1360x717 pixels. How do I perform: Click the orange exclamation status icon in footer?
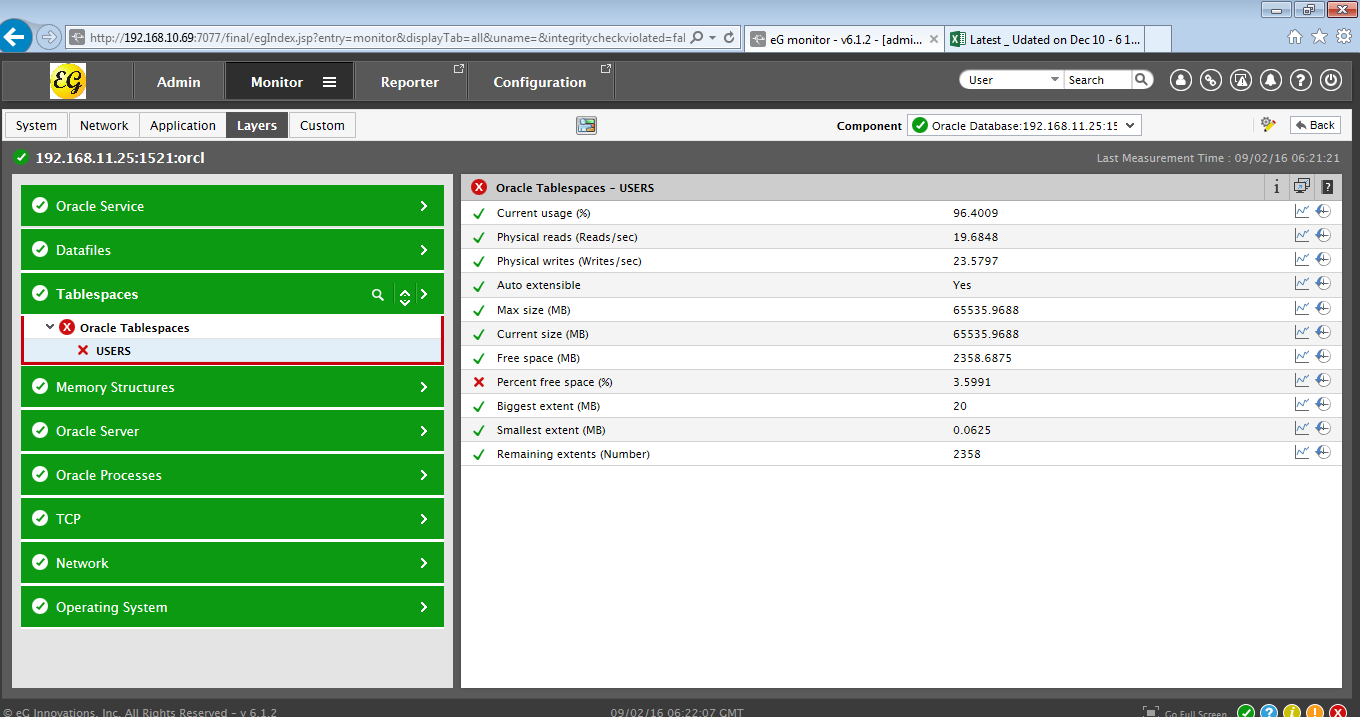pyautogui.click(x=1315, y=713)
